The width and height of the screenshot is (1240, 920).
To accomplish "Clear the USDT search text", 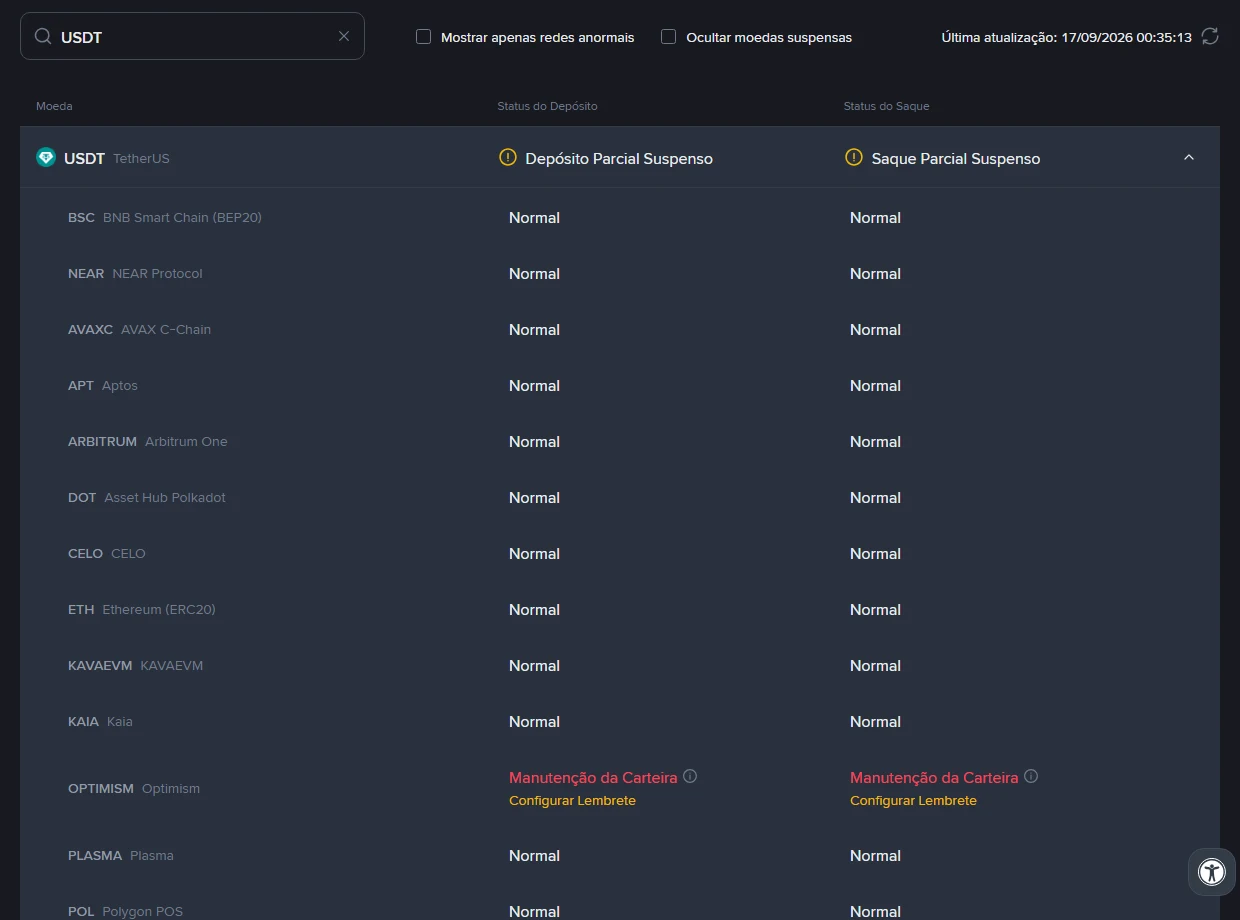I will pos(344,36).
